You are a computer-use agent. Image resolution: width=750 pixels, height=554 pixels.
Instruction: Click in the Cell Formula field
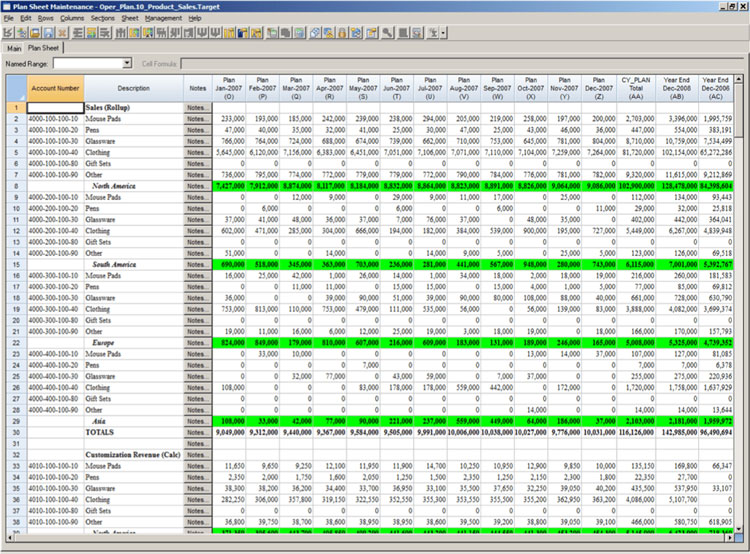click(460, 64)
